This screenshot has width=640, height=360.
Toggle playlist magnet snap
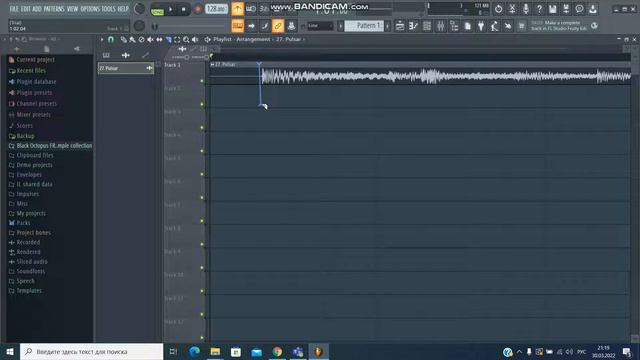(111, 40)
